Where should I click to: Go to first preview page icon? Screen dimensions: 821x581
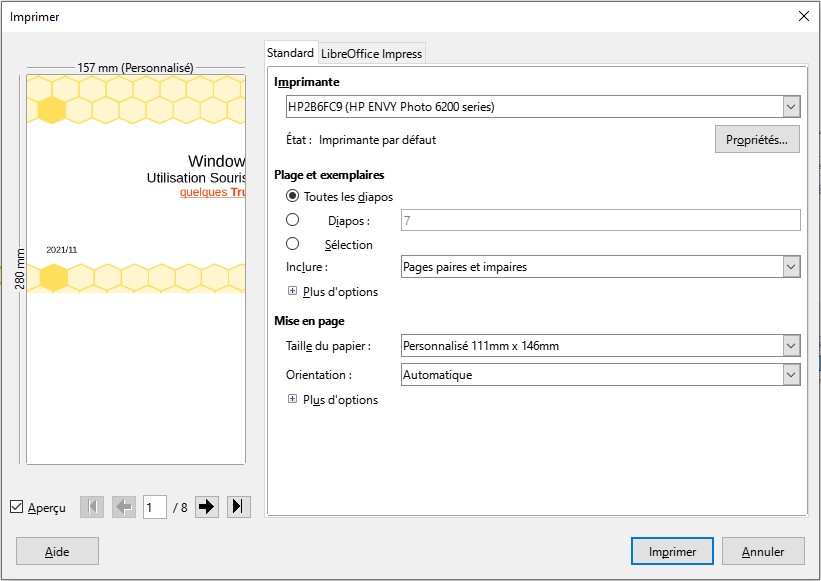click(x=91, y=507)
